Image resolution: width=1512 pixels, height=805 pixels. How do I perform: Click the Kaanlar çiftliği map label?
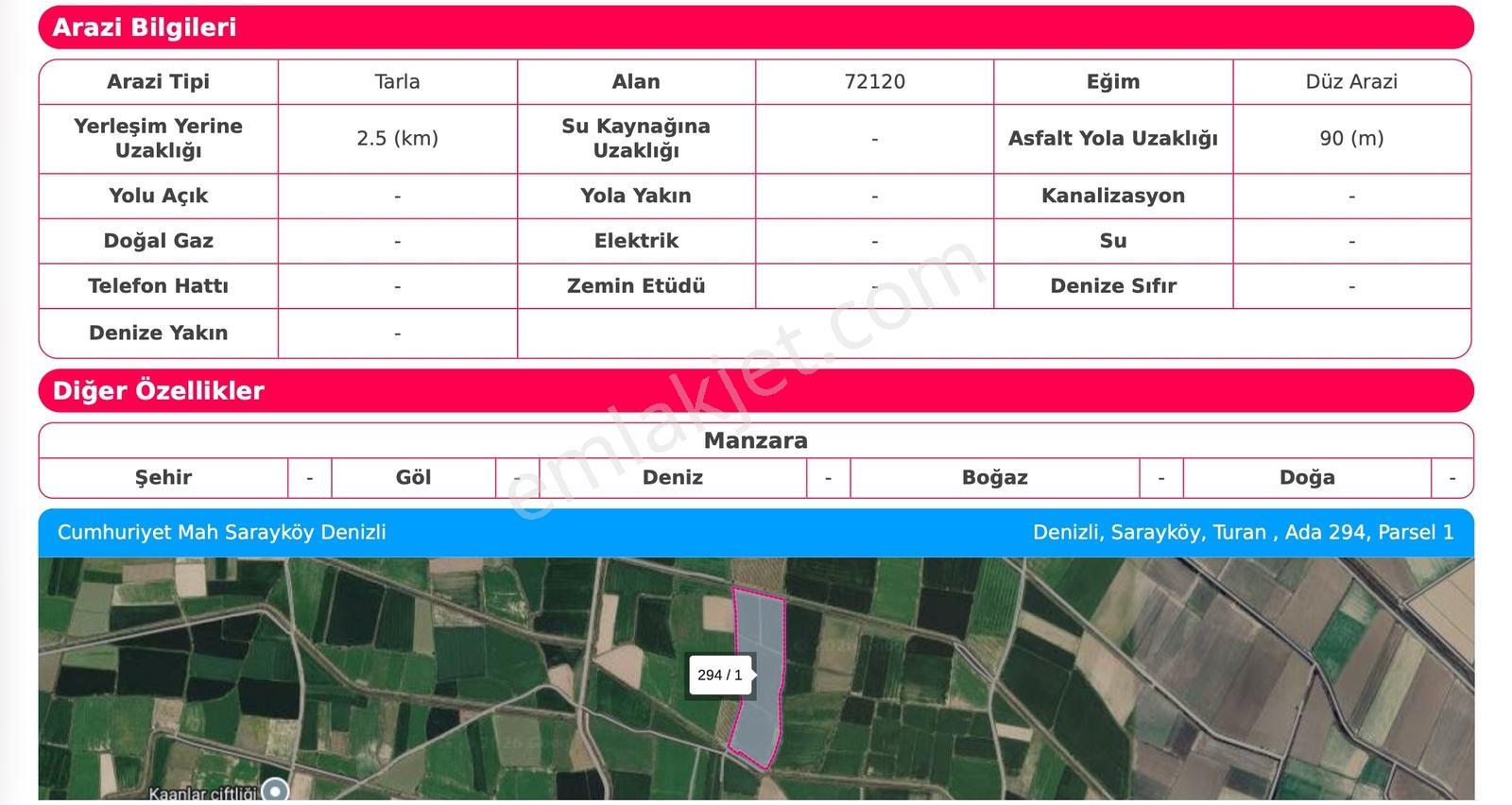tap(202, 794)
